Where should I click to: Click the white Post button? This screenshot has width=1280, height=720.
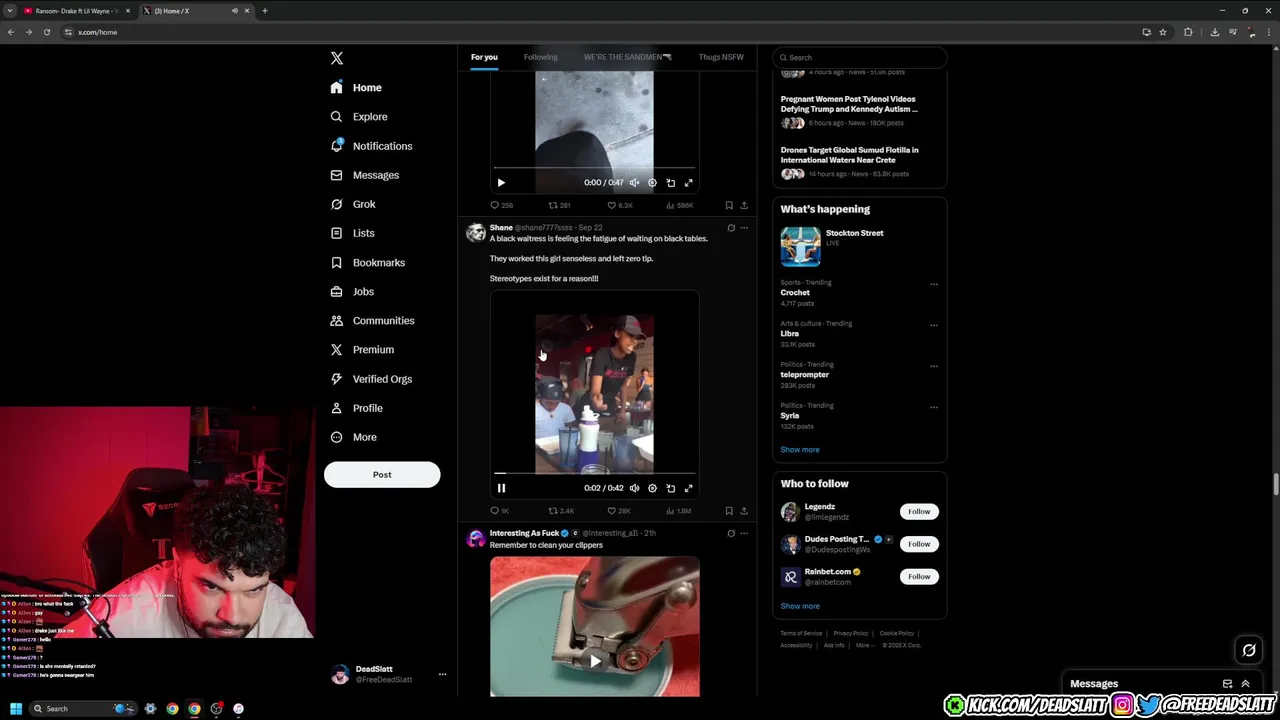point(382,475)
